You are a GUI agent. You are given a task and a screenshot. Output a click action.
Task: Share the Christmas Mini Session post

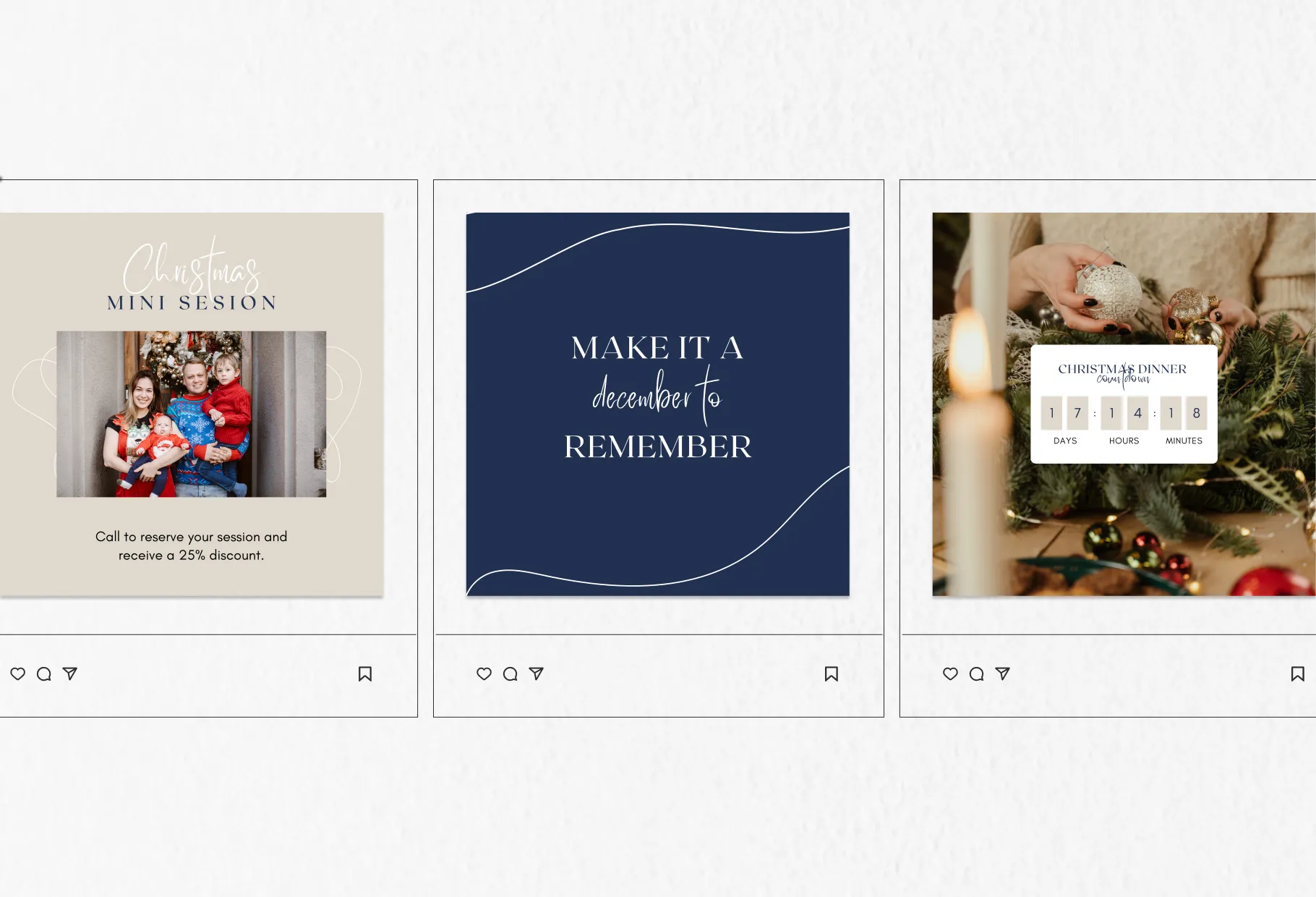(70, 674)
